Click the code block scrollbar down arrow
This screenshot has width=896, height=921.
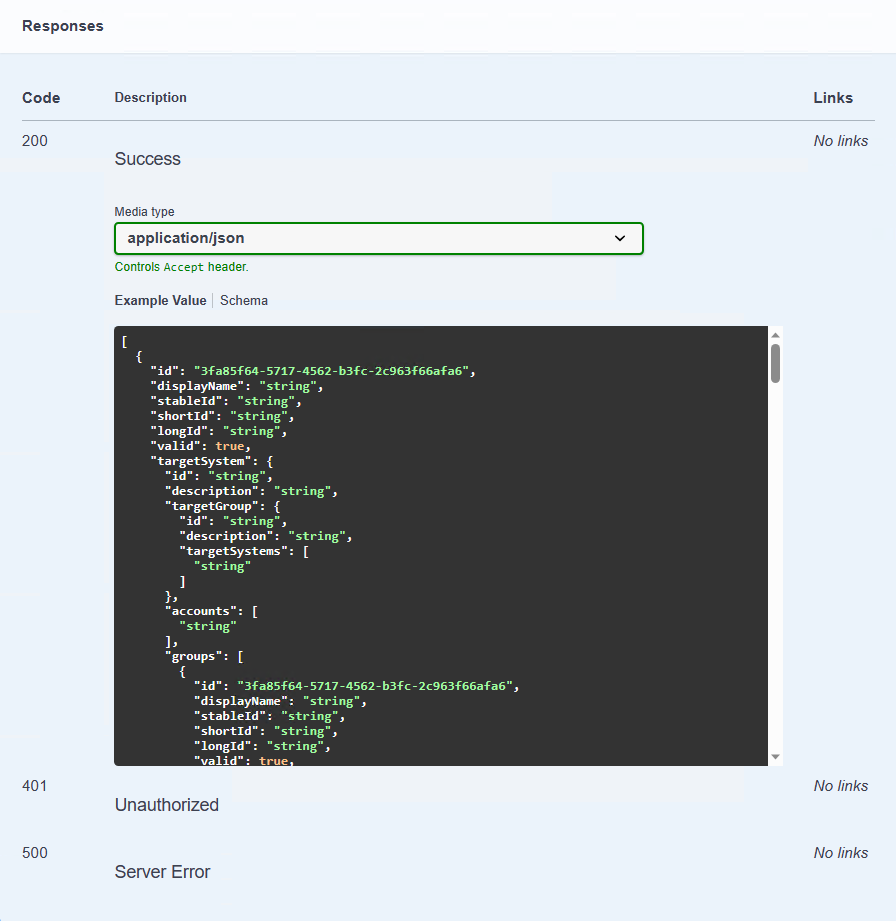point(775,757)
